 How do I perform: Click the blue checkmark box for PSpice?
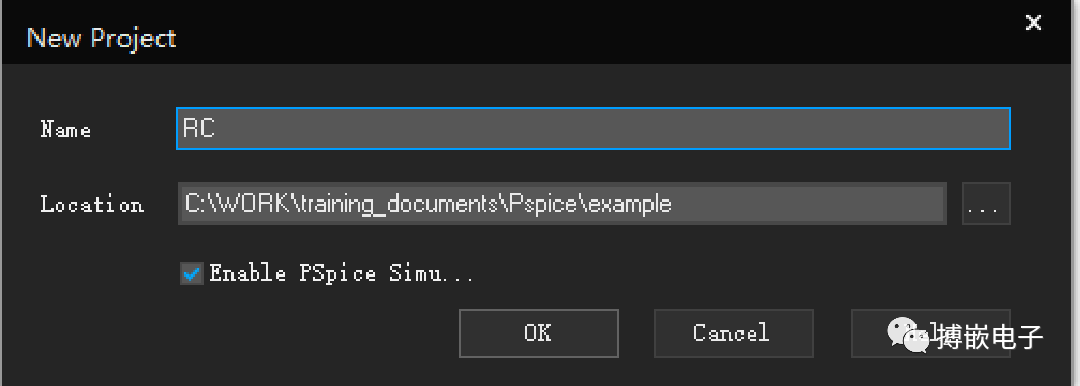[x=191, y=273]
